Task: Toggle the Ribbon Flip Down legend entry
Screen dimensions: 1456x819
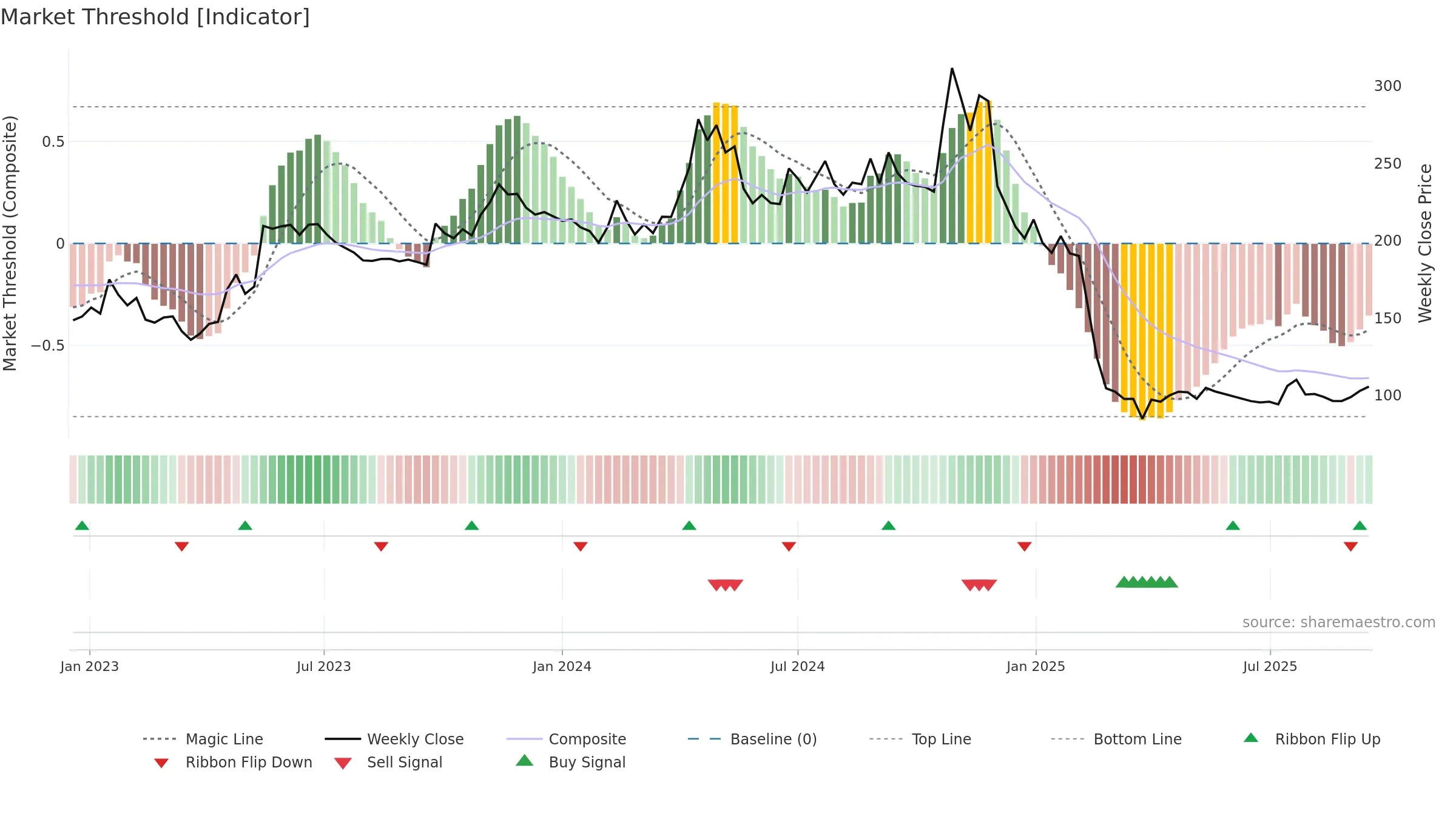Action: point(233,762)
